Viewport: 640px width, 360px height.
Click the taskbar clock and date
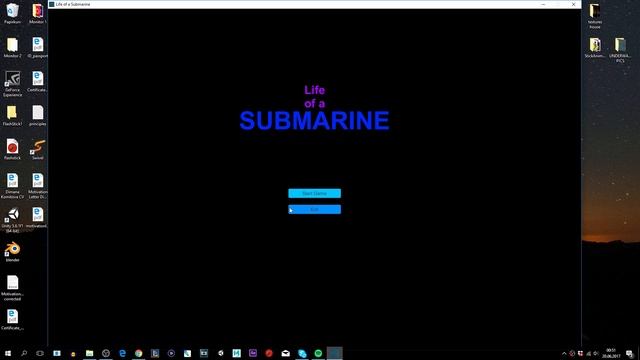coord(611,353)
